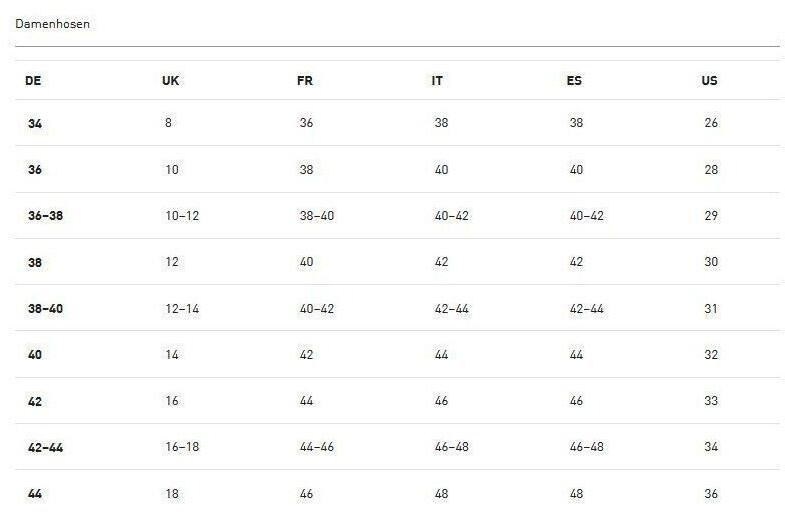Viewport: 785px width, 512px height.
Task: Click the IT column header
Action: [437, 81]
